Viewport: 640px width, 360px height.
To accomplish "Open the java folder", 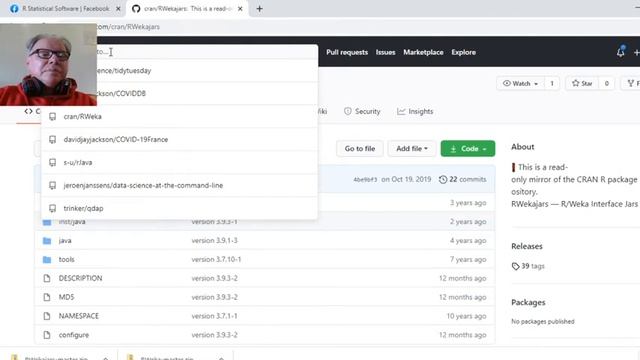I will tap(65, 241).
